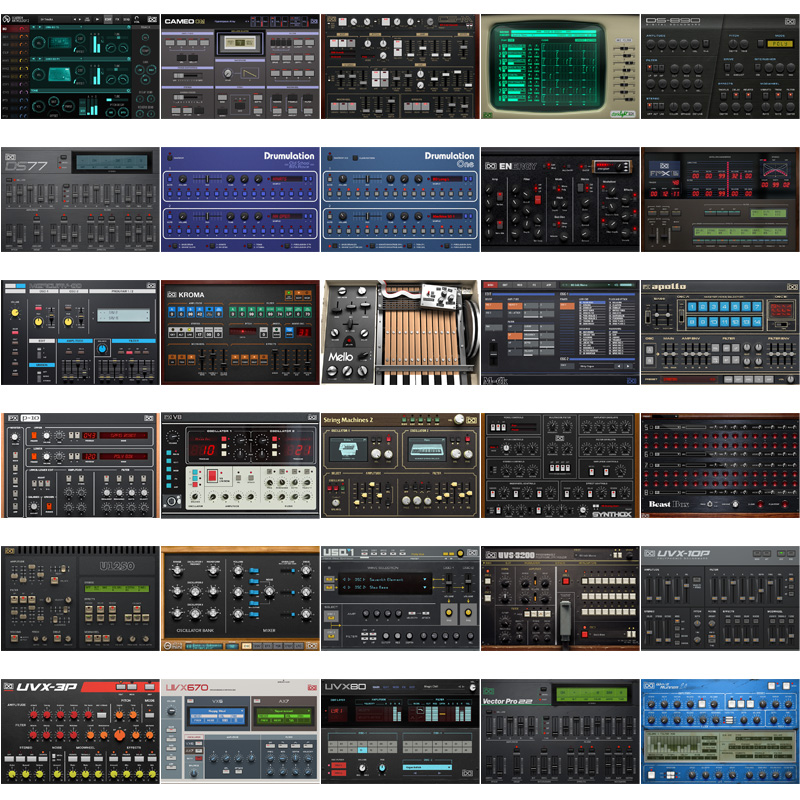Select the purple Drumulation thumbnail
This screenshot has width=800, height=800.
point(240,199)
